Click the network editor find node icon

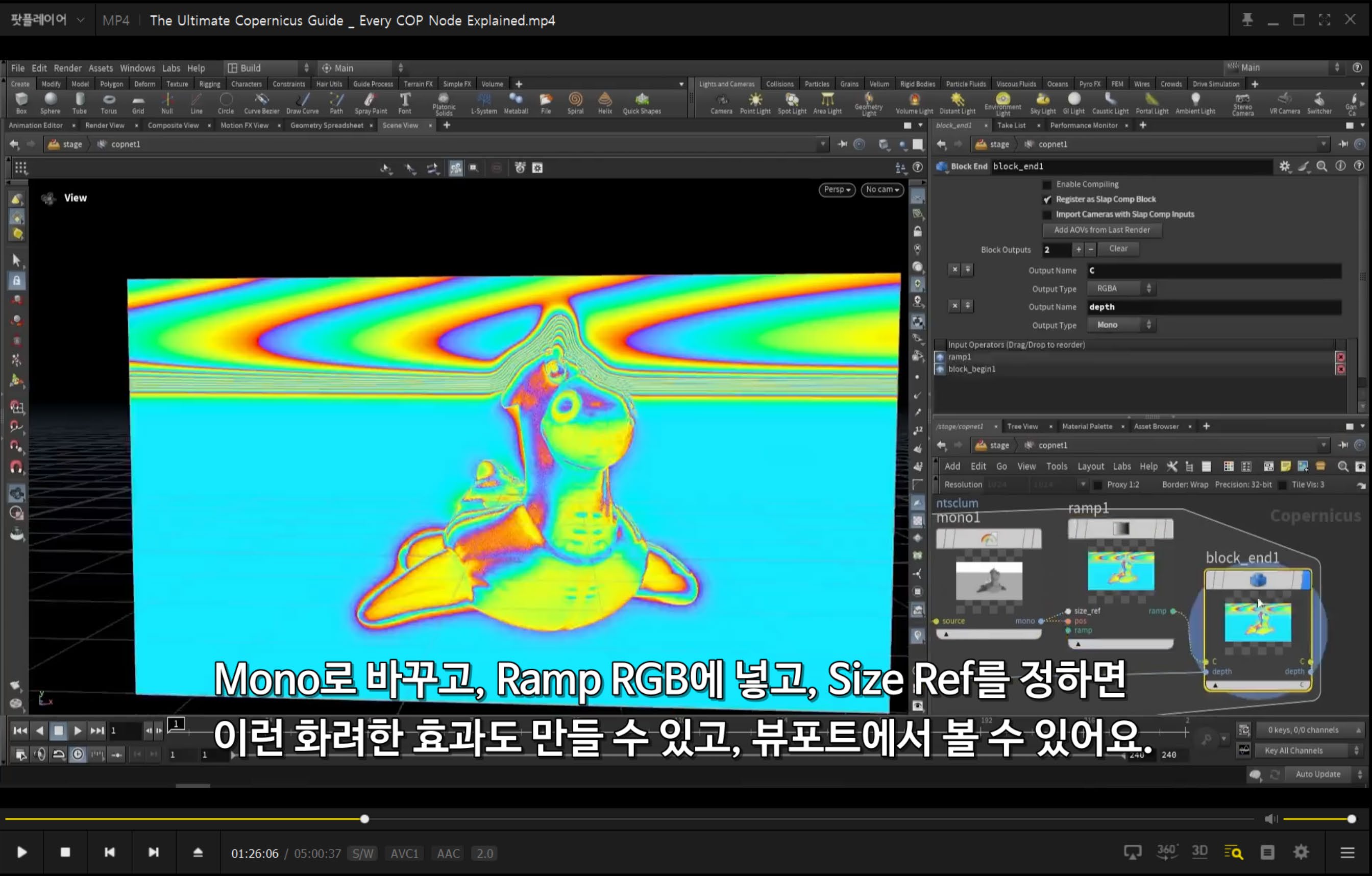pos(1343,466)
